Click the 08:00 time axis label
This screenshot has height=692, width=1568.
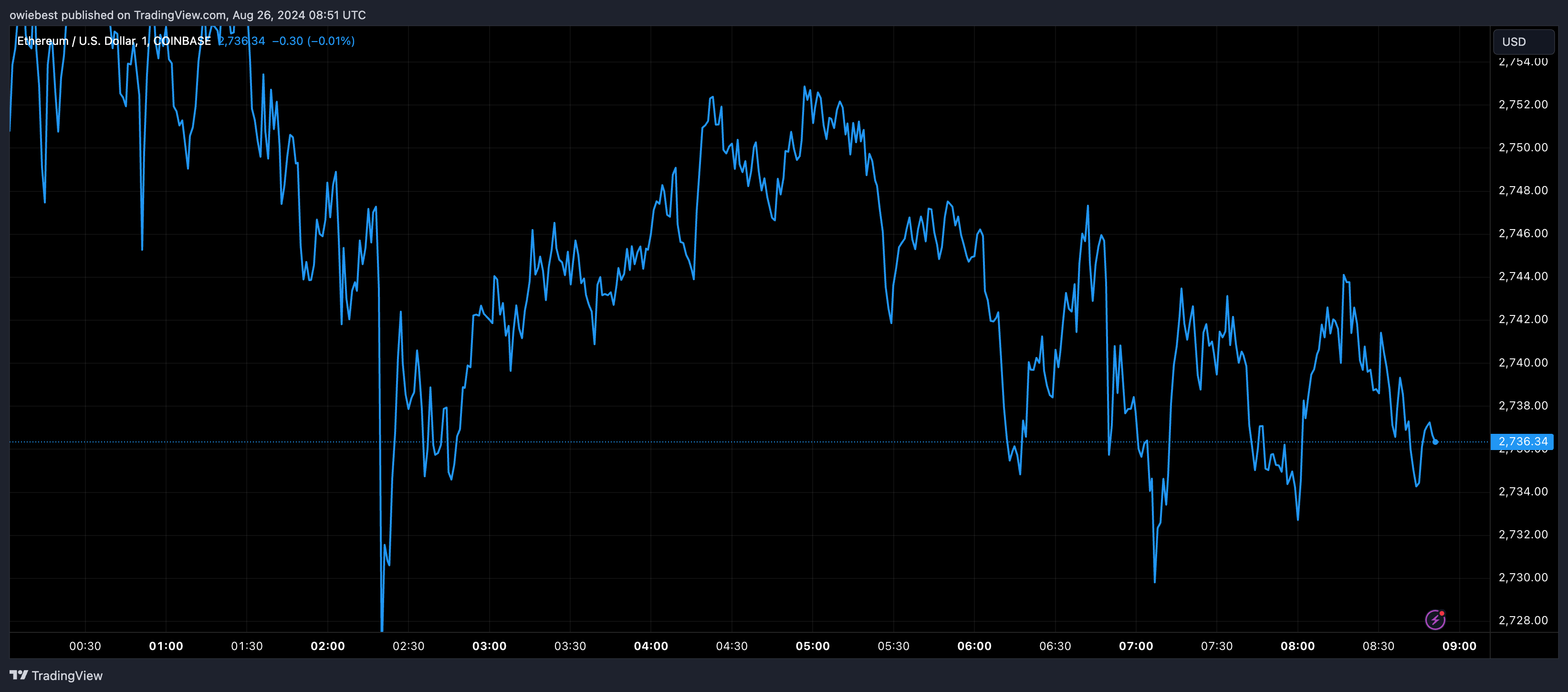click(1298, 646)
